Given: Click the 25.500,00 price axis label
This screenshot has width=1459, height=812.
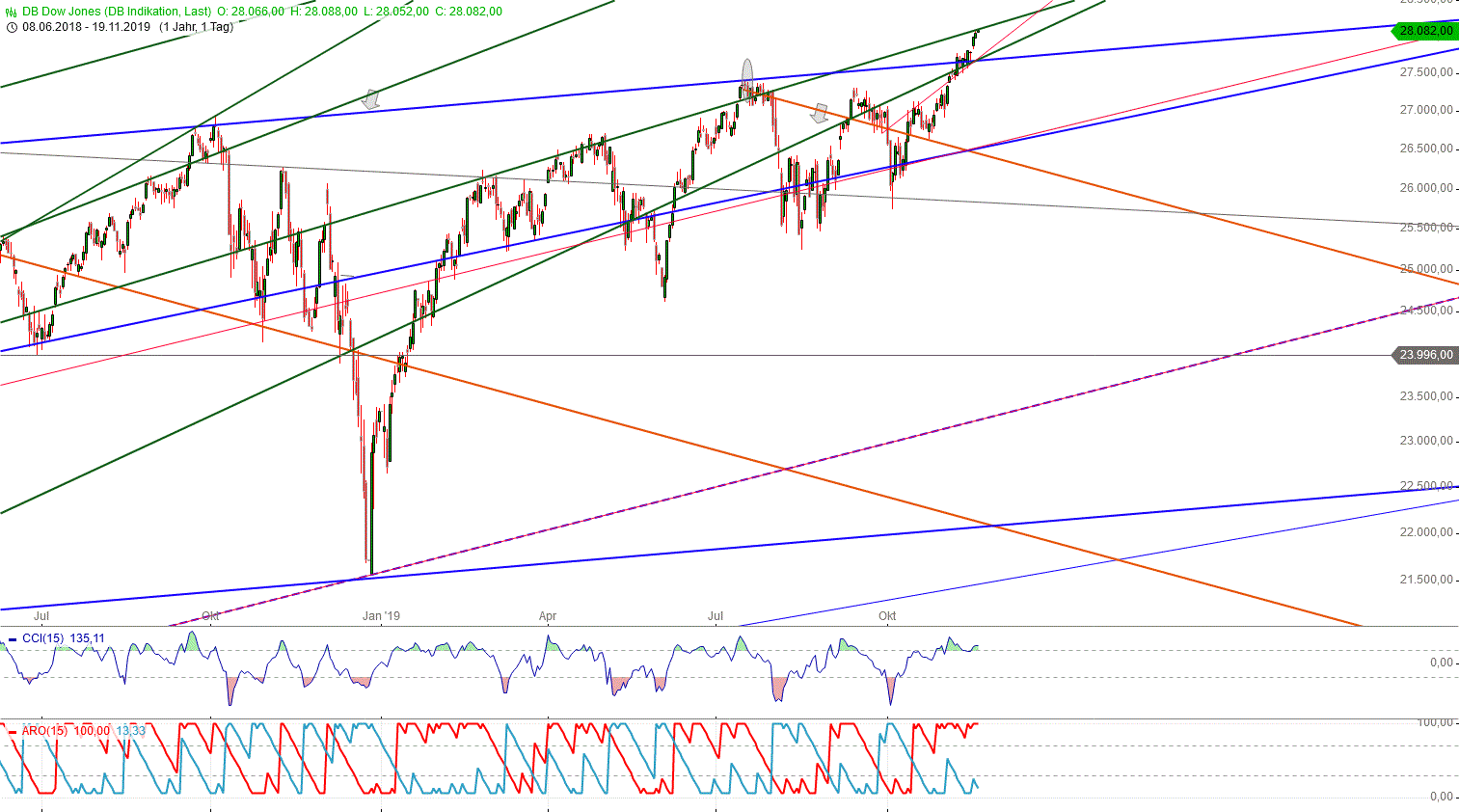Looking at the screenshot, I should pyautogui.click(x=1426, y=228).
